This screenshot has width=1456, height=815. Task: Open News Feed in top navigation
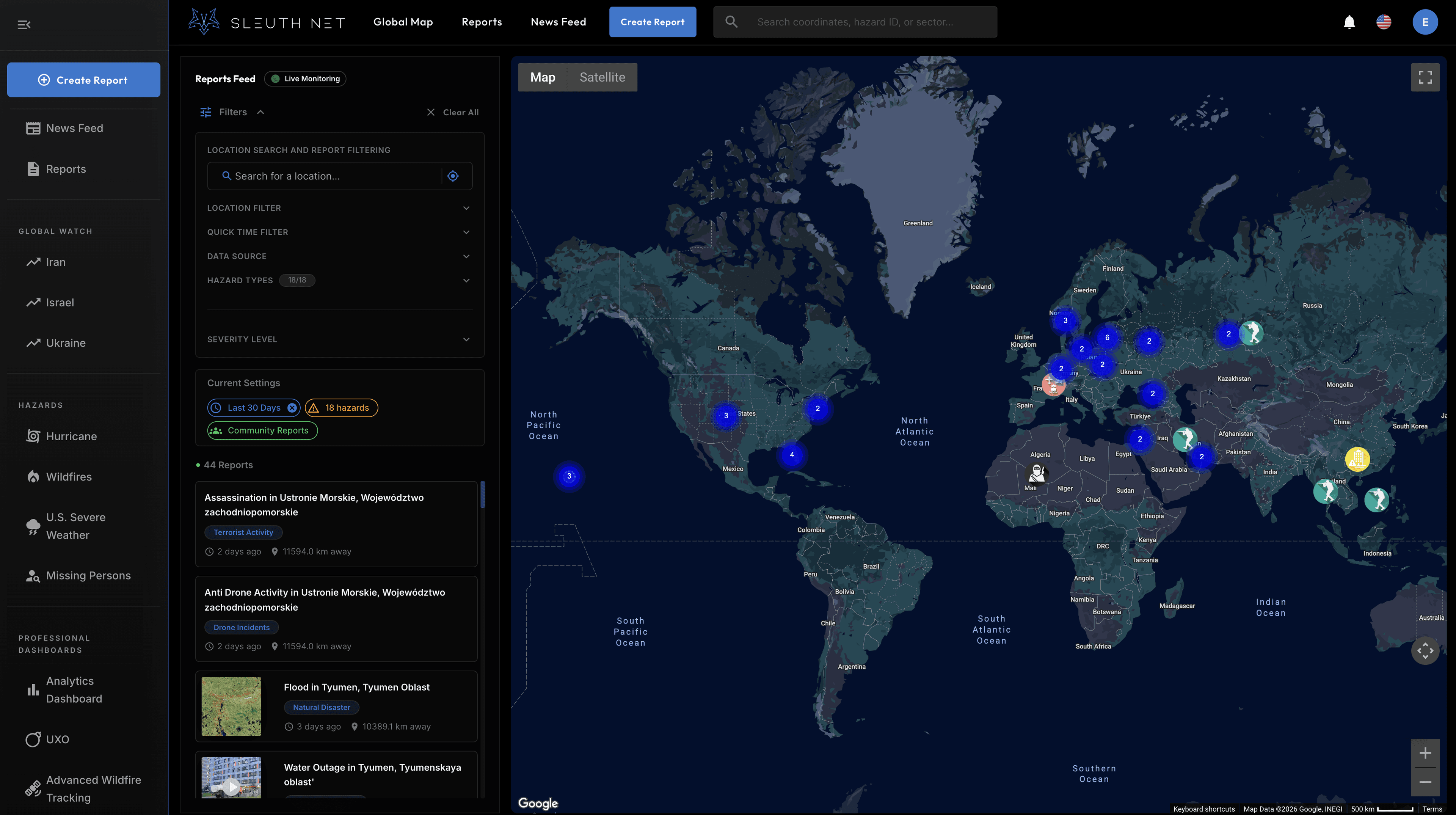pos(559,22)
